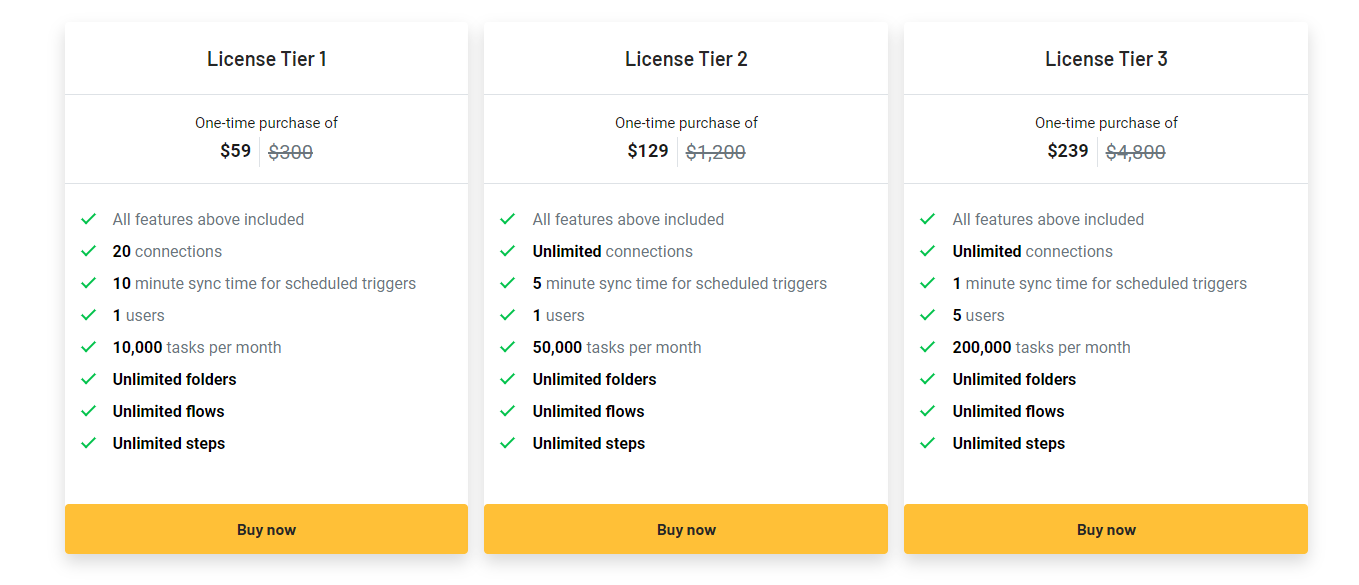Click checkmark beside 20 connections
Viewport: 1359px width, 585px height.
coord(89,251)
